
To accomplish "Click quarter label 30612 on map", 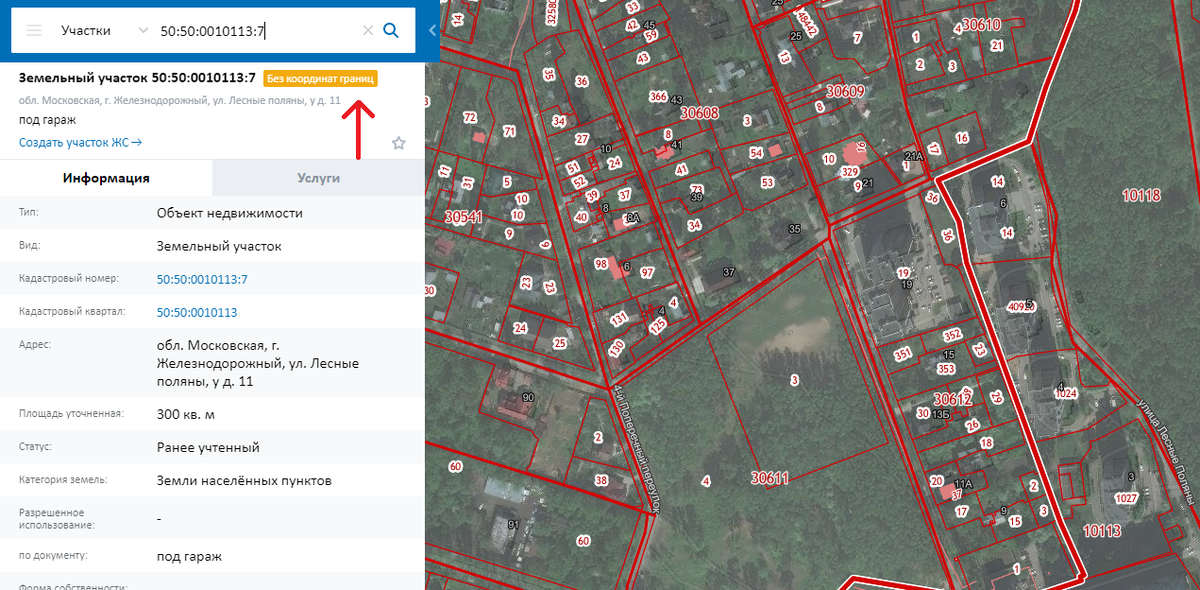I will tap(952, 400).
